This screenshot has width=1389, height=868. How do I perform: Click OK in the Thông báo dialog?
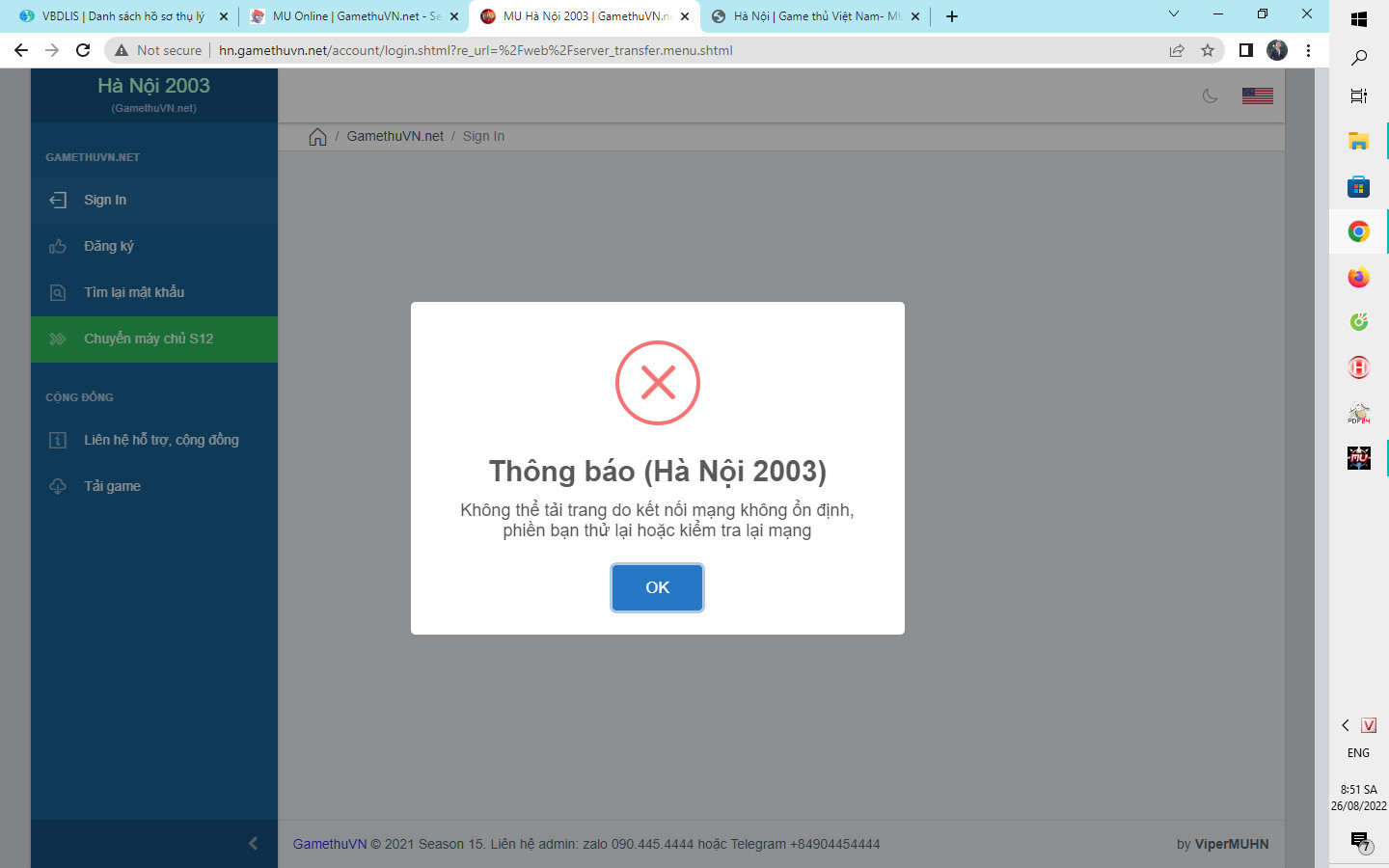(657, 587)
